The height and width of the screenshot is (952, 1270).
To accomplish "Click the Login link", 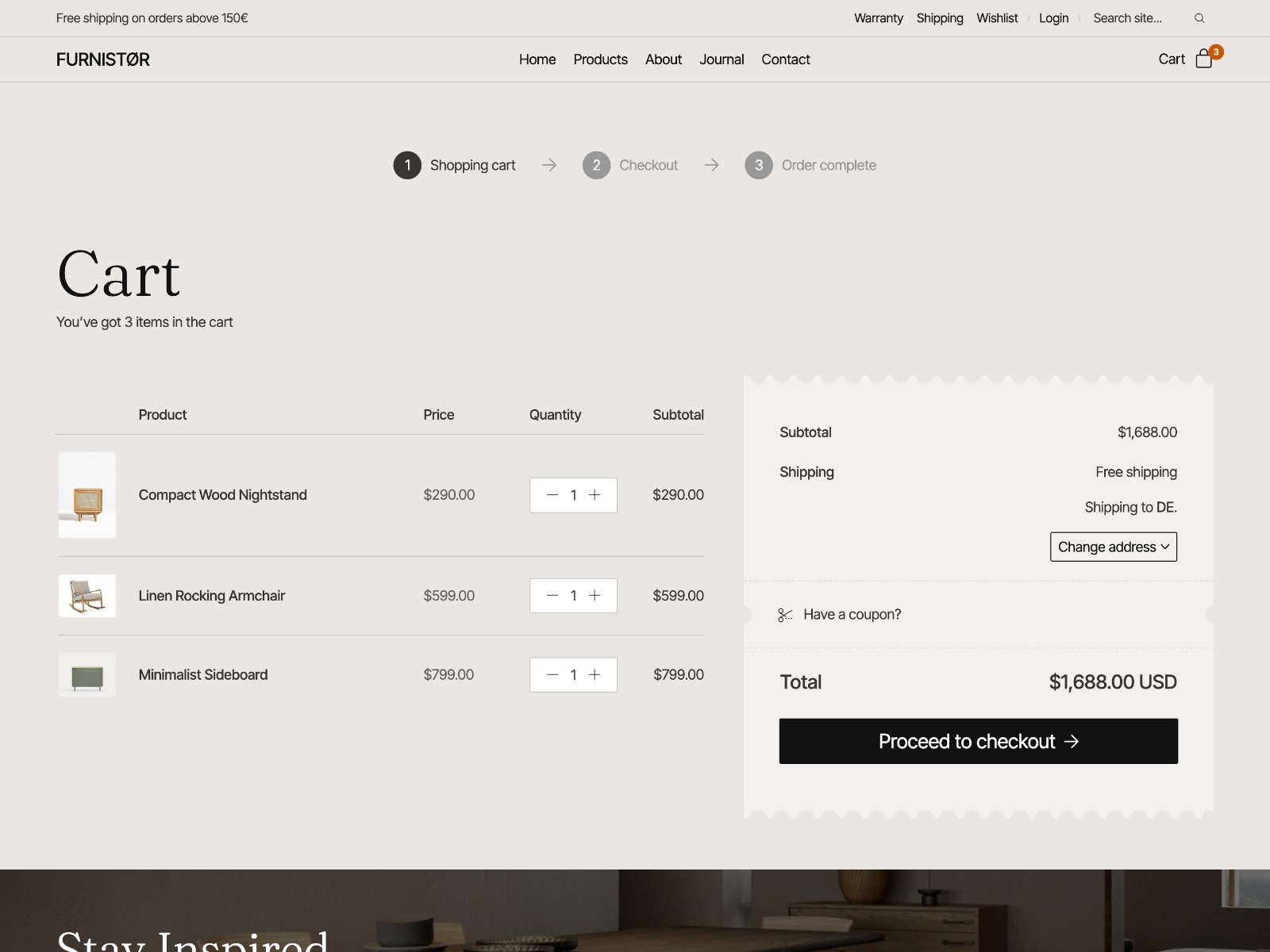I will (1053, 18).
